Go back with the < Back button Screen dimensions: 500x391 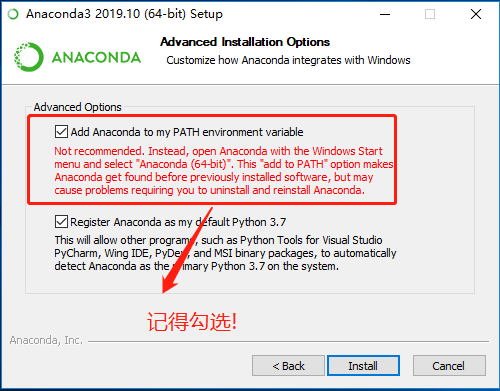pyautogui.click(x=288, y=366)
